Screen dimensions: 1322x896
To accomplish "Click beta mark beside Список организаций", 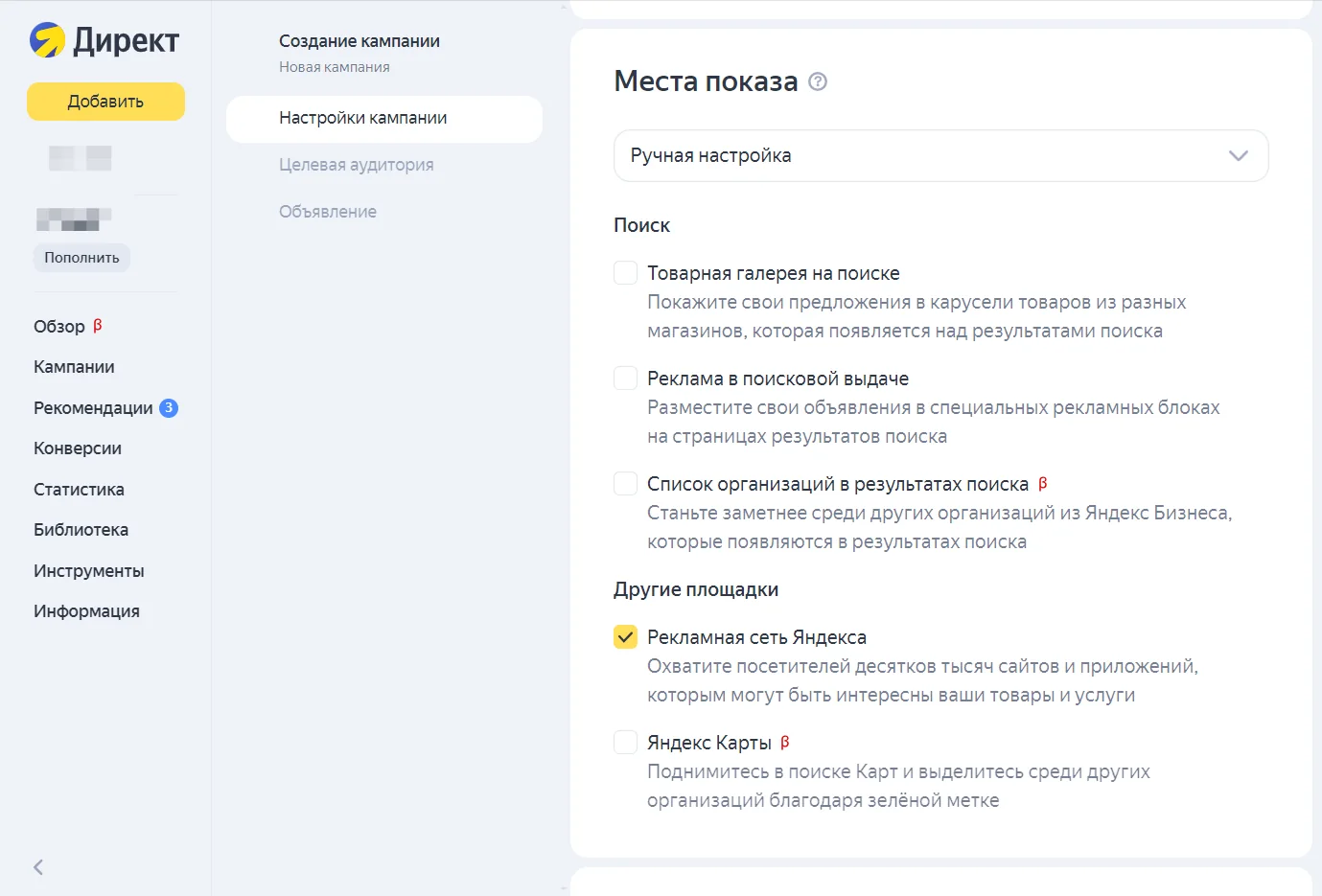I will [x=1042, y=483].
